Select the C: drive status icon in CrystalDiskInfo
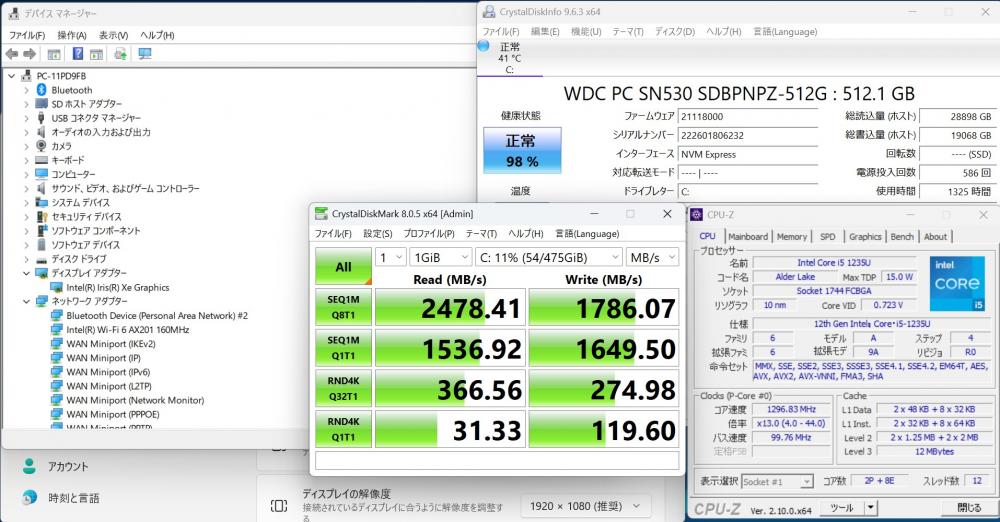The width and height of the screenshot is (1000, 522). tap(483, 46)
